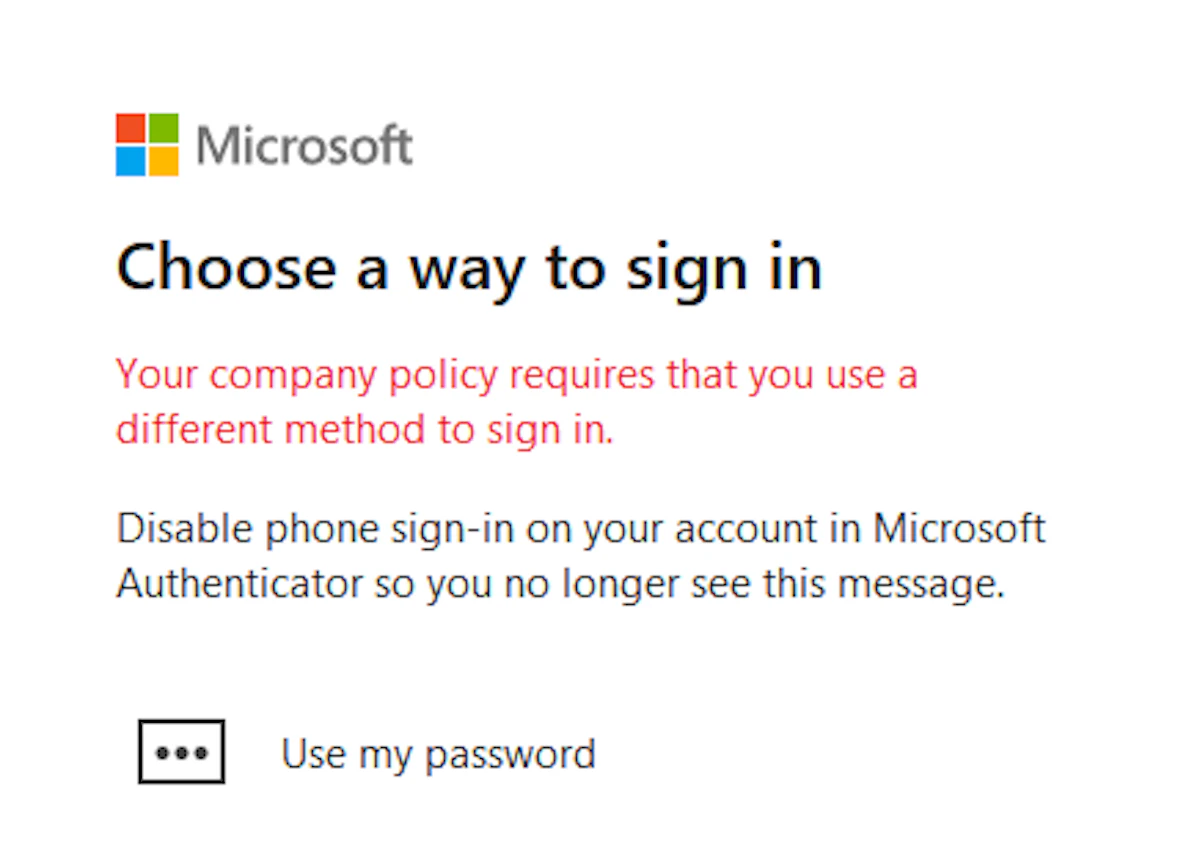Click the red square in the Microsoft logo

(131, 129)
